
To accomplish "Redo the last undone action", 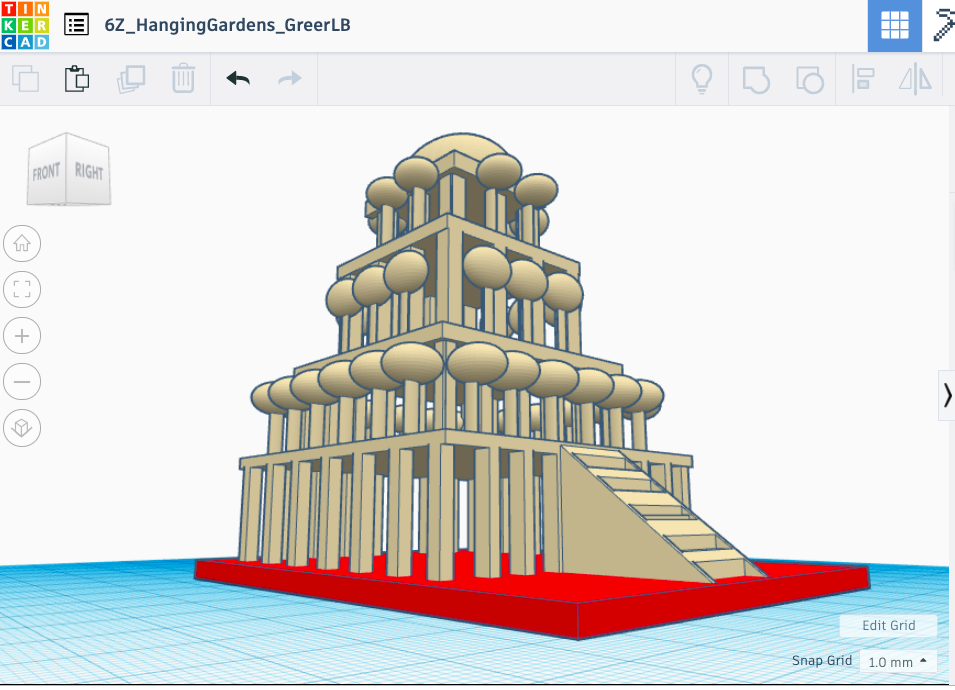I will (x=290, y=79).
